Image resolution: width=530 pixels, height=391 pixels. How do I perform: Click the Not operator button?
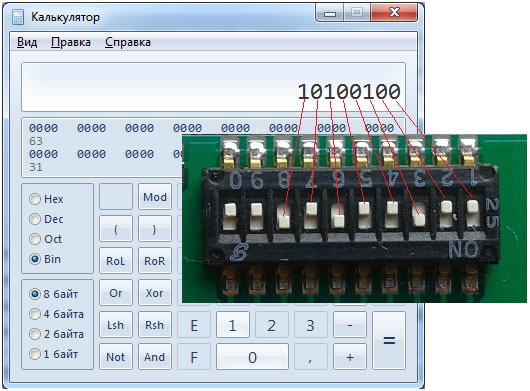[x=116, y=357]
